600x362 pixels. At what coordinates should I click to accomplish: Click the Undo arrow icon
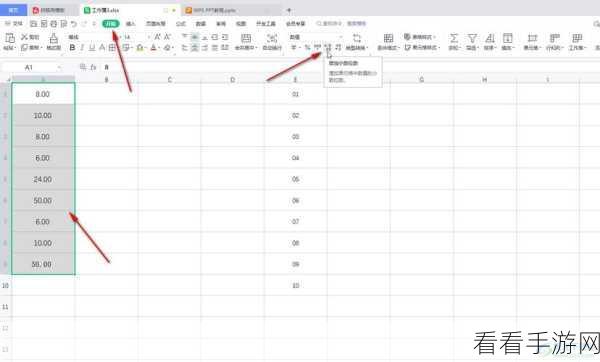coord(73,24)
